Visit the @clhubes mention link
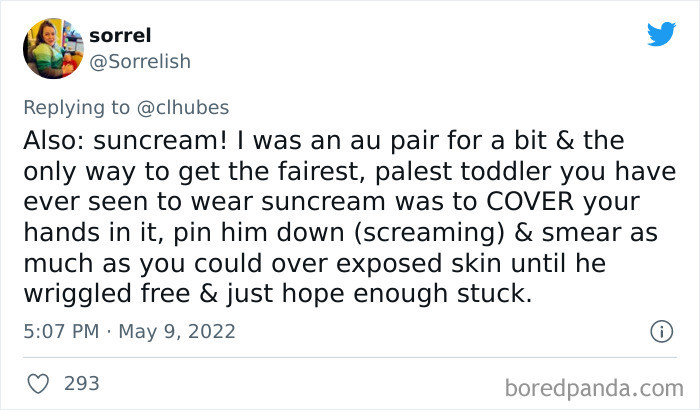Screen dimensions: 700x410 click(183, 108)
